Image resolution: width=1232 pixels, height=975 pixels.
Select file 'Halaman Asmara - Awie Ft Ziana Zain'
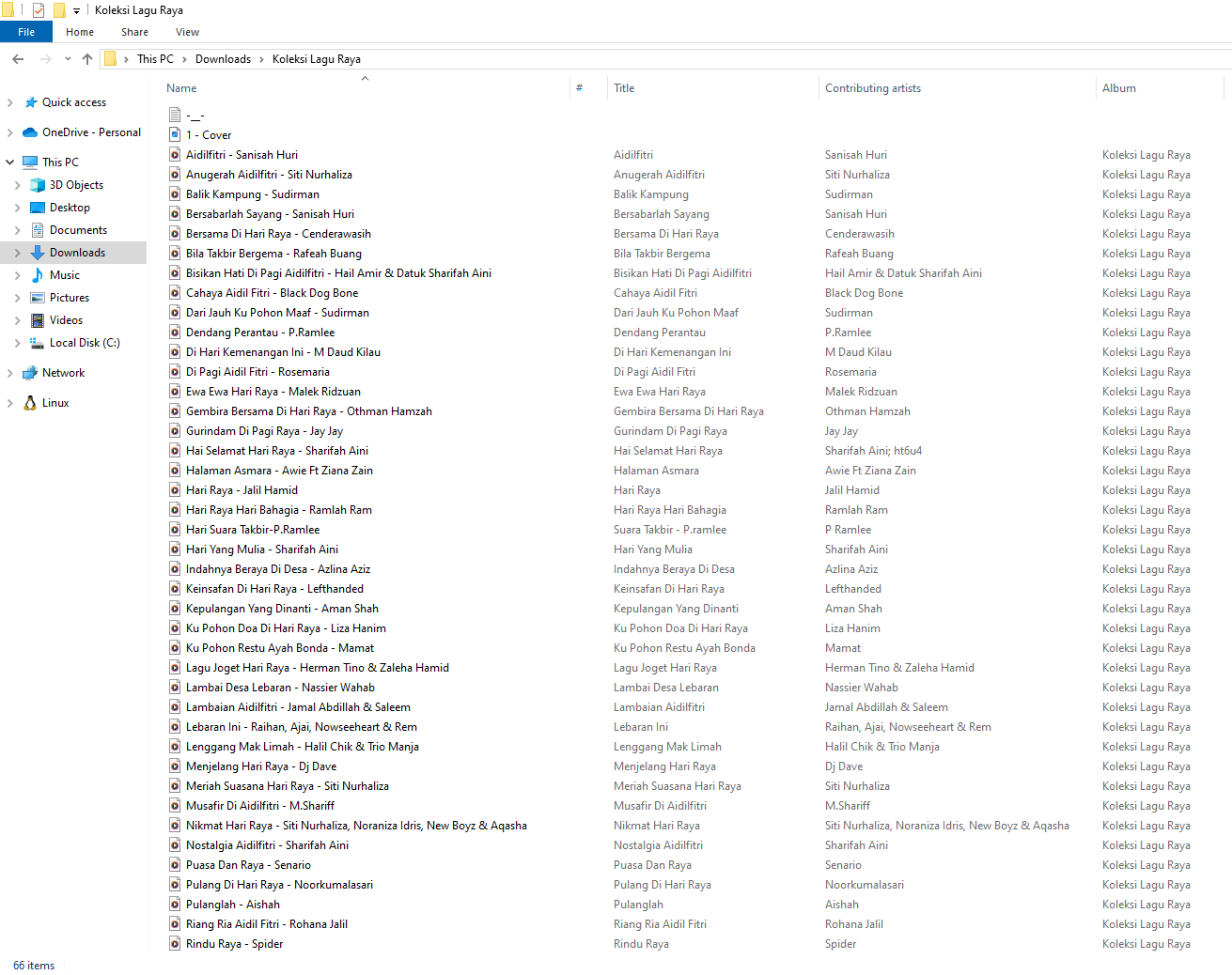coord(279,471)
